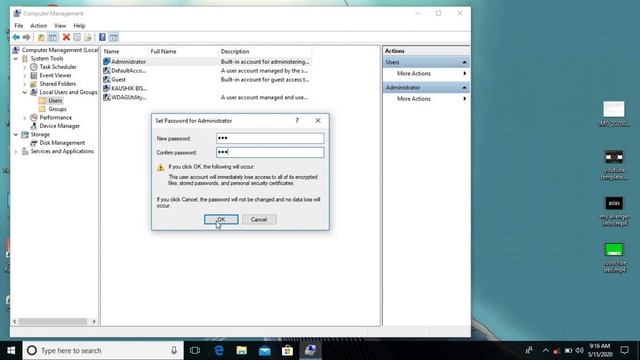Collapse the System Tools tree node
640x360 pixels.
16,59
